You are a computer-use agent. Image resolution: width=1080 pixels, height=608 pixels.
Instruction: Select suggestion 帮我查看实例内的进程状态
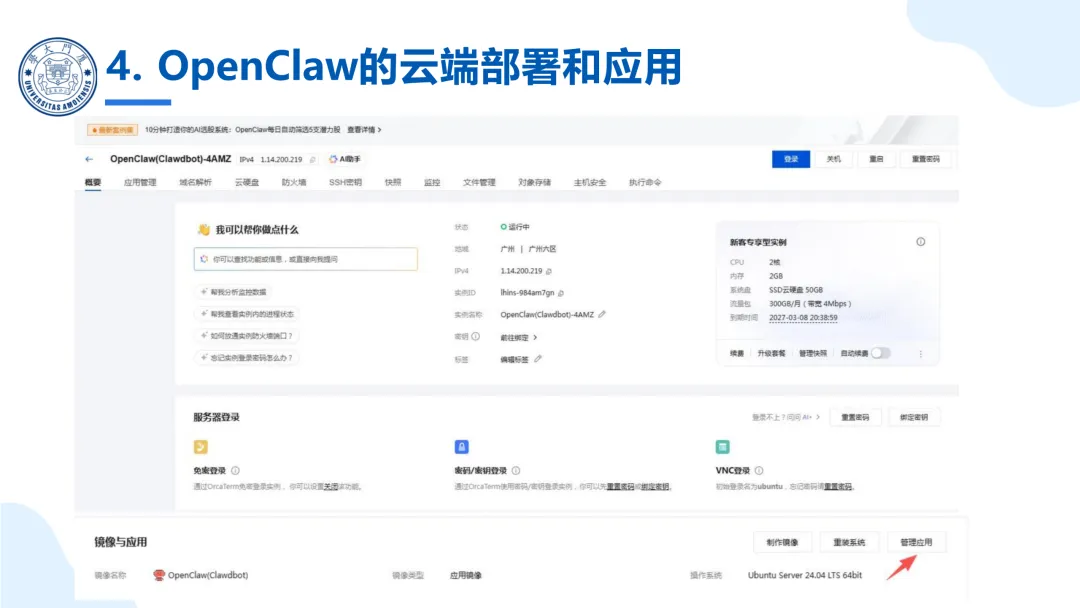pos(247,314)
